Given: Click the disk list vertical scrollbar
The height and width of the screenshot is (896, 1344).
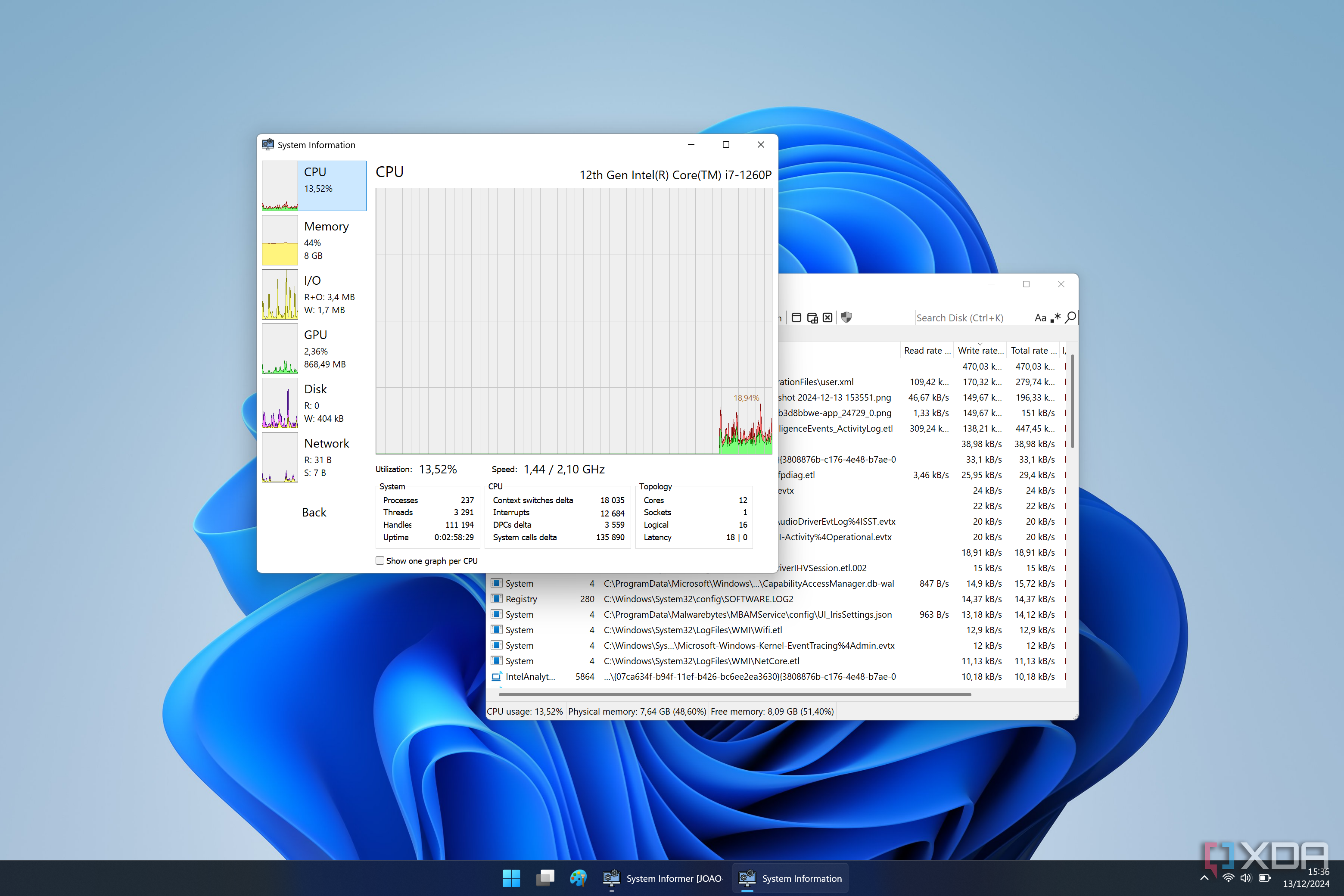Looking at the screenshot, I should (x=1072, y=400).
